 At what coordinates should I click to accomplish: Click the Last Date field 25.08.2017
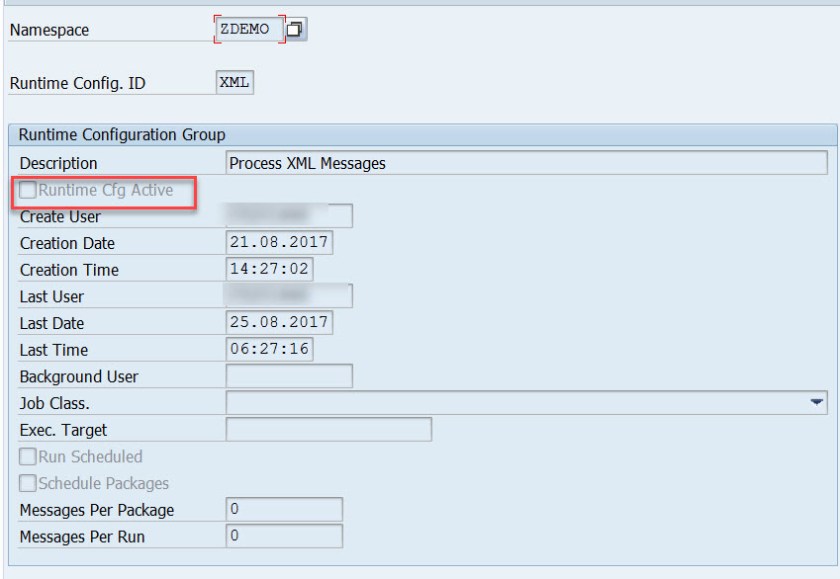279,322
